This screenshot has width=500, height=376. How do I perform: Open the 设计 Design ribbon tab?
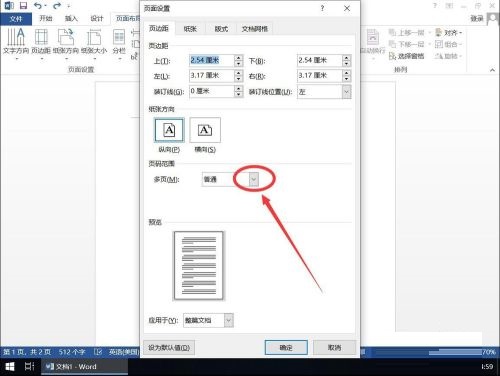pos(97,18)
